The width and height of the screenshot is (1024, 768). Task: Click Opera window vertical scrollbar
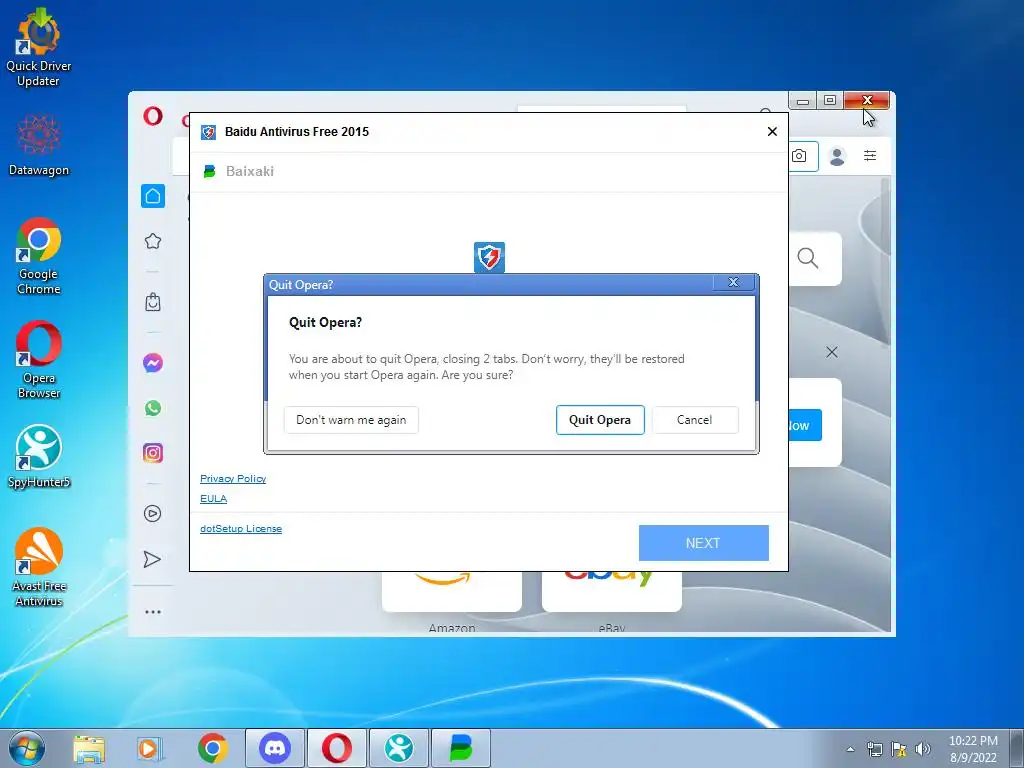[886, 261]
